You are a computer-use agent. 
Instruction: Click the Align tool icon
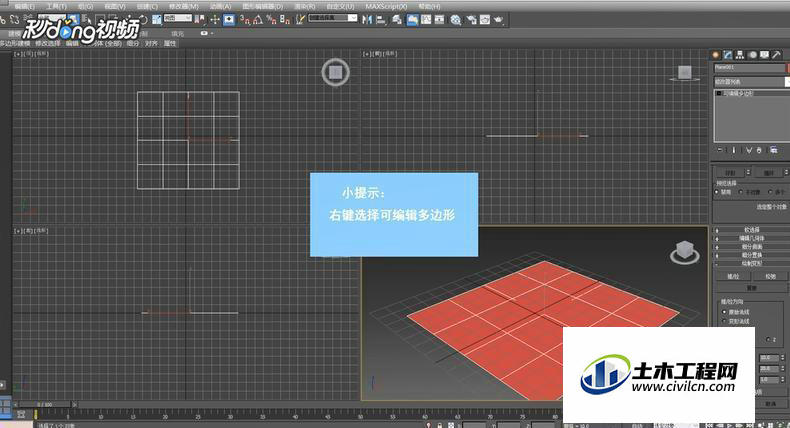381,20
